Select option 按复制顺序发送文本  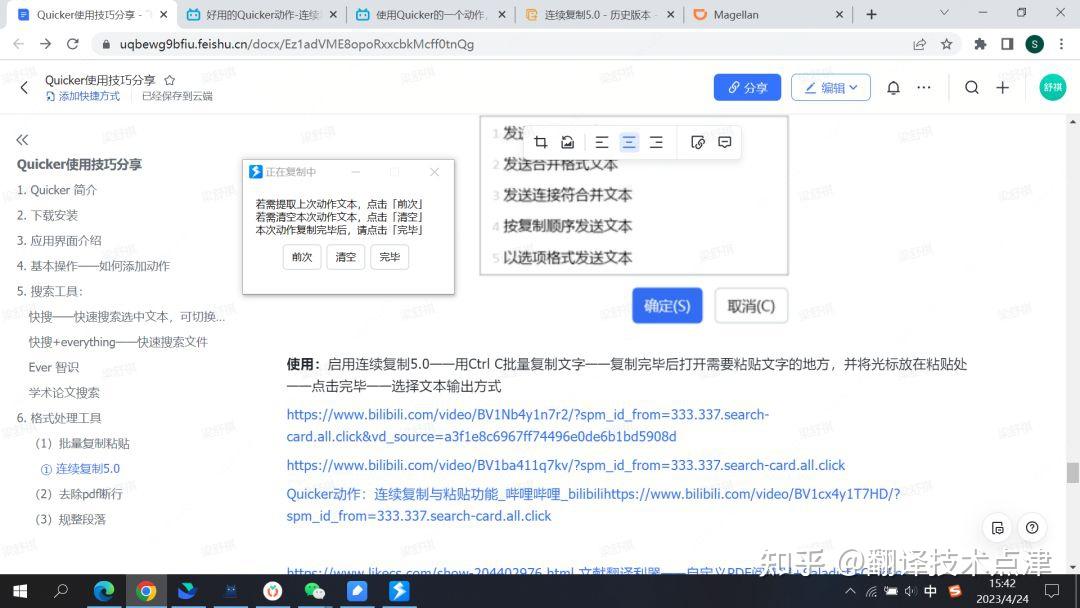click(x=568, y=226)
